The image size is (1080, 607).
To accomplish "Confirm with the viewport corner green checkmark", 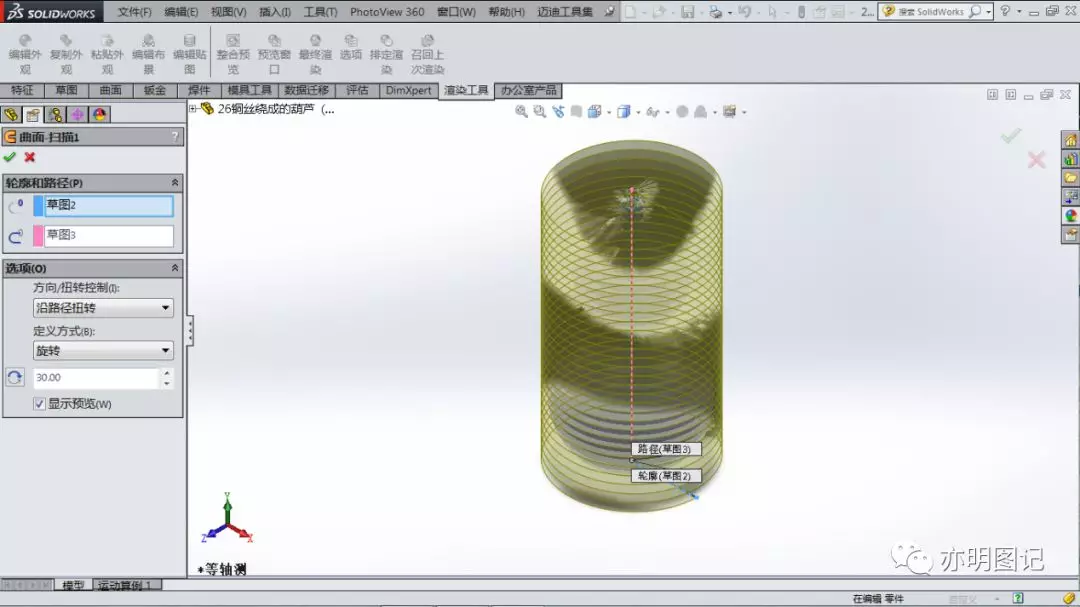I will coord(1011,136).
